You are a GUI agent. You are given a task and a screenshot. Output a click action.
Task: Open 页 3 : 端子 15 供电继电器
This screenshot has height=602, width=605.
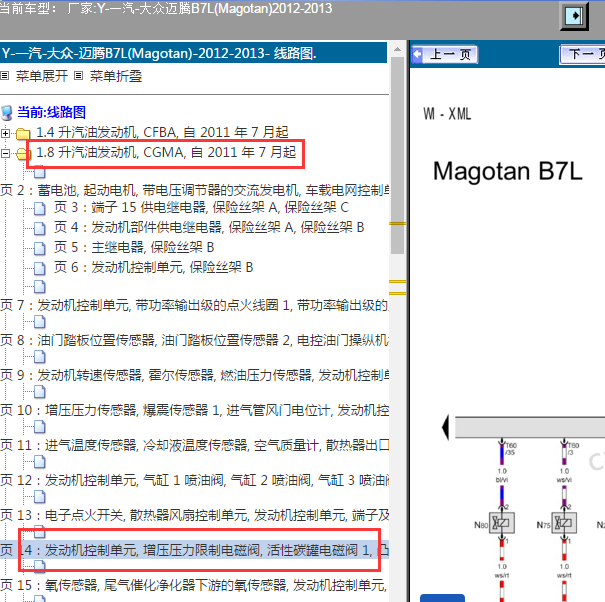201,208
